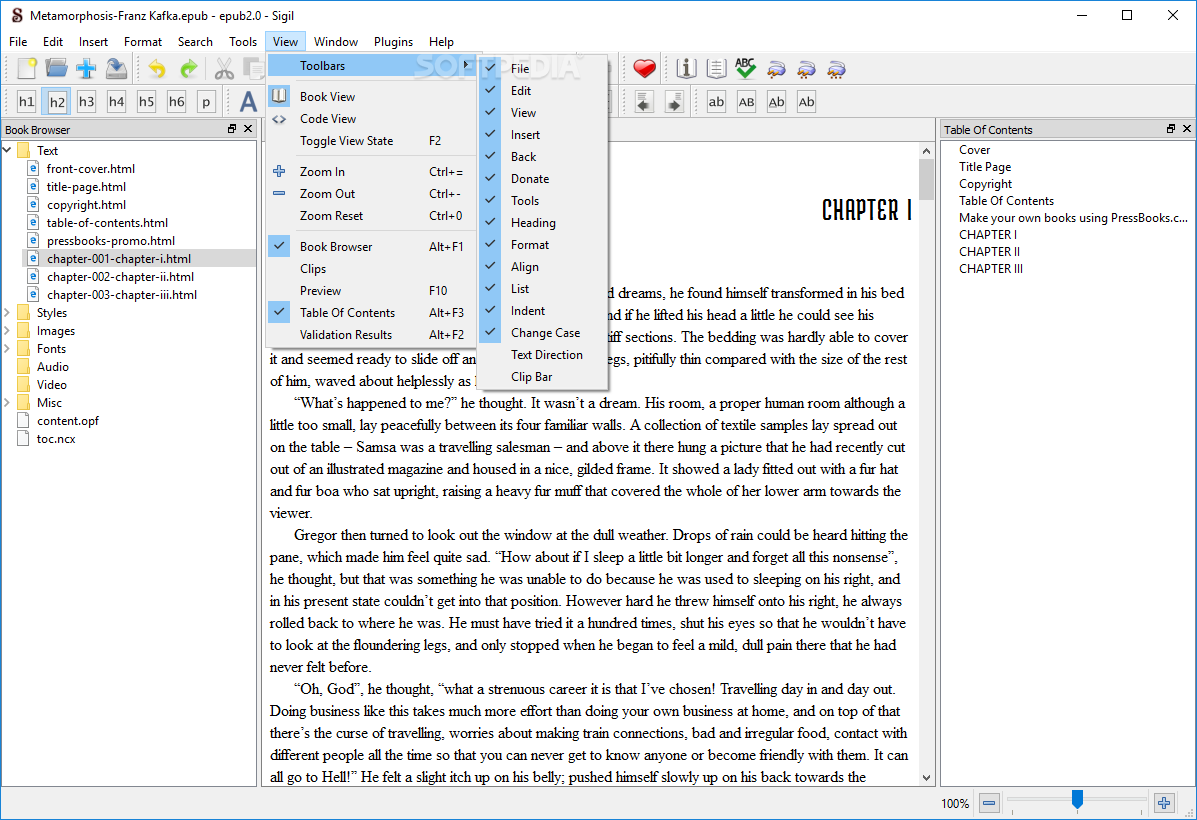Toggle Book Browser panel in View menu
Screen dimensions: 1197x820
tap(372, 247)
